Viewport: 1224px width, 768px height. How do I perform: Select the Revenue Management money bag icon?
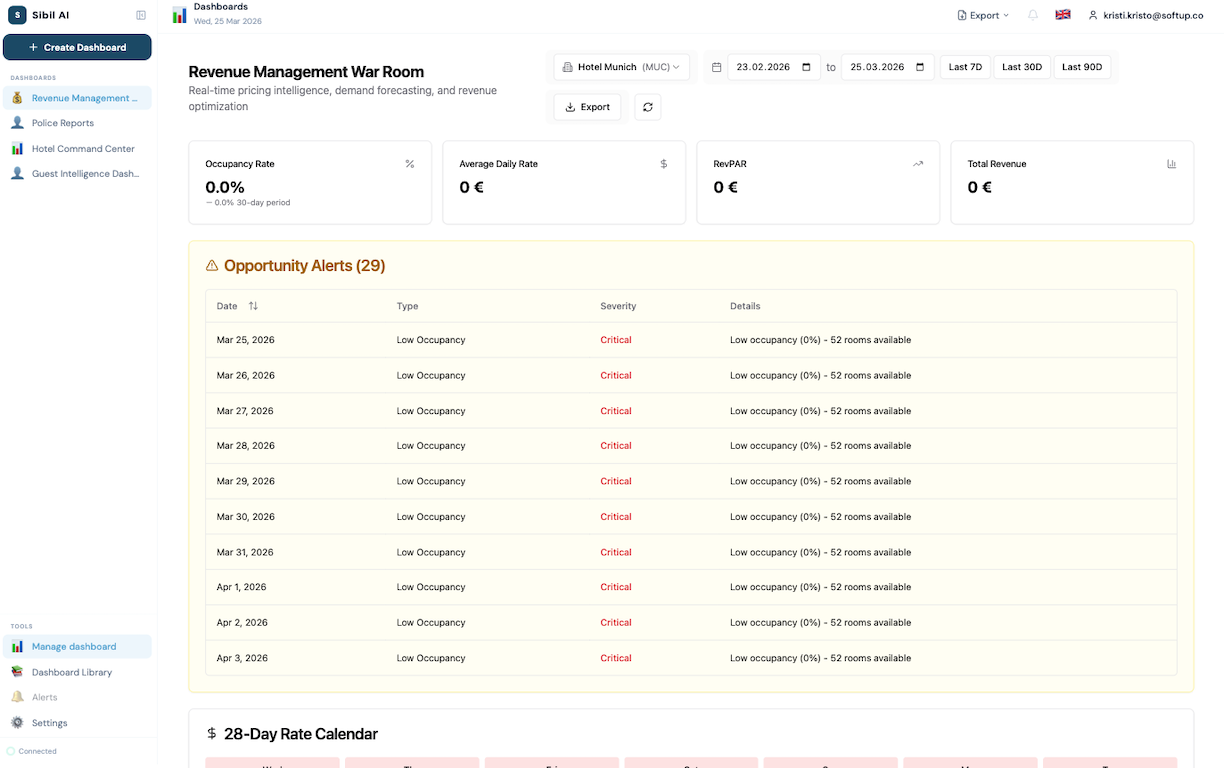click(18, 97)
